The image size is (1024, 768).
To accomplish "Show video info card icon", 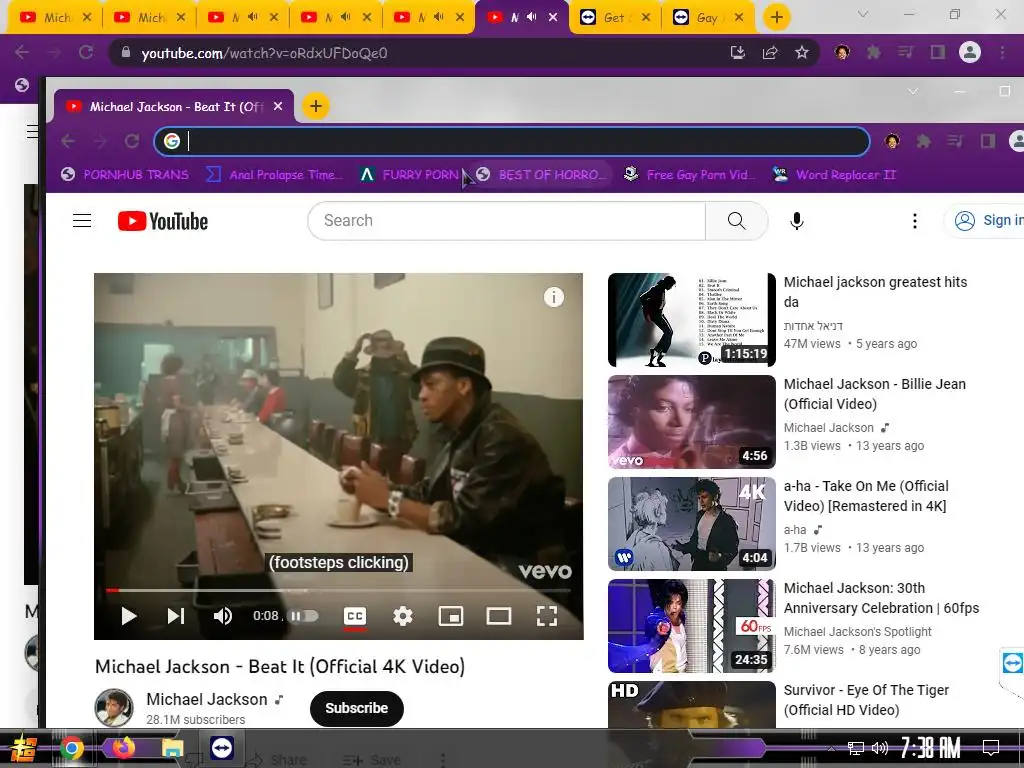I will [554, 297].
